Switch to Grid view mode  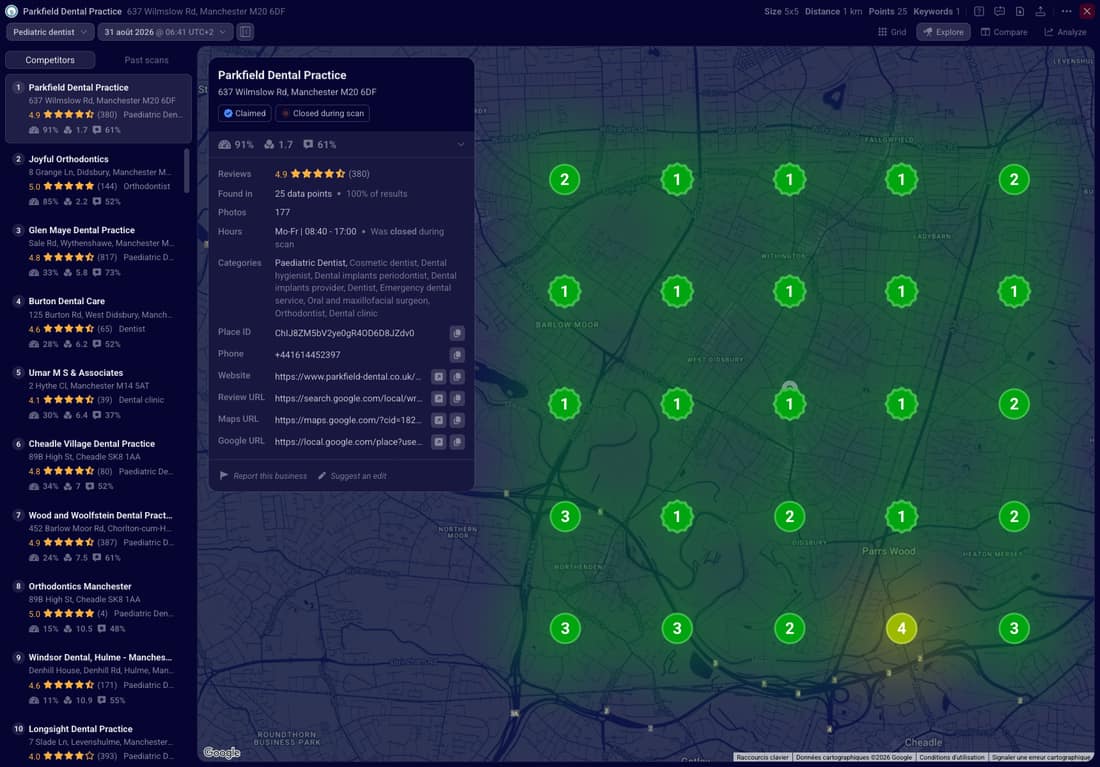pyautogui.click(x=892, y=32)
